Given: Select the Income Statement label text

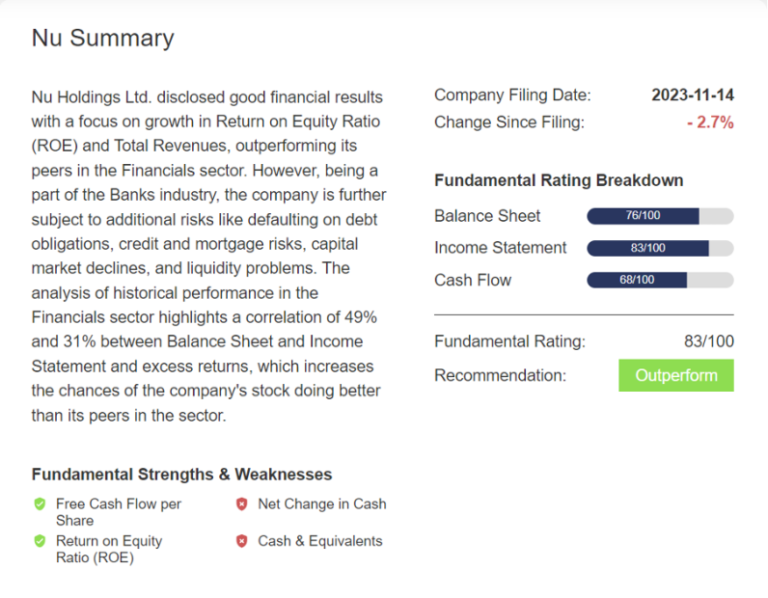Looking at the screenshot, I should coord(500,248).
